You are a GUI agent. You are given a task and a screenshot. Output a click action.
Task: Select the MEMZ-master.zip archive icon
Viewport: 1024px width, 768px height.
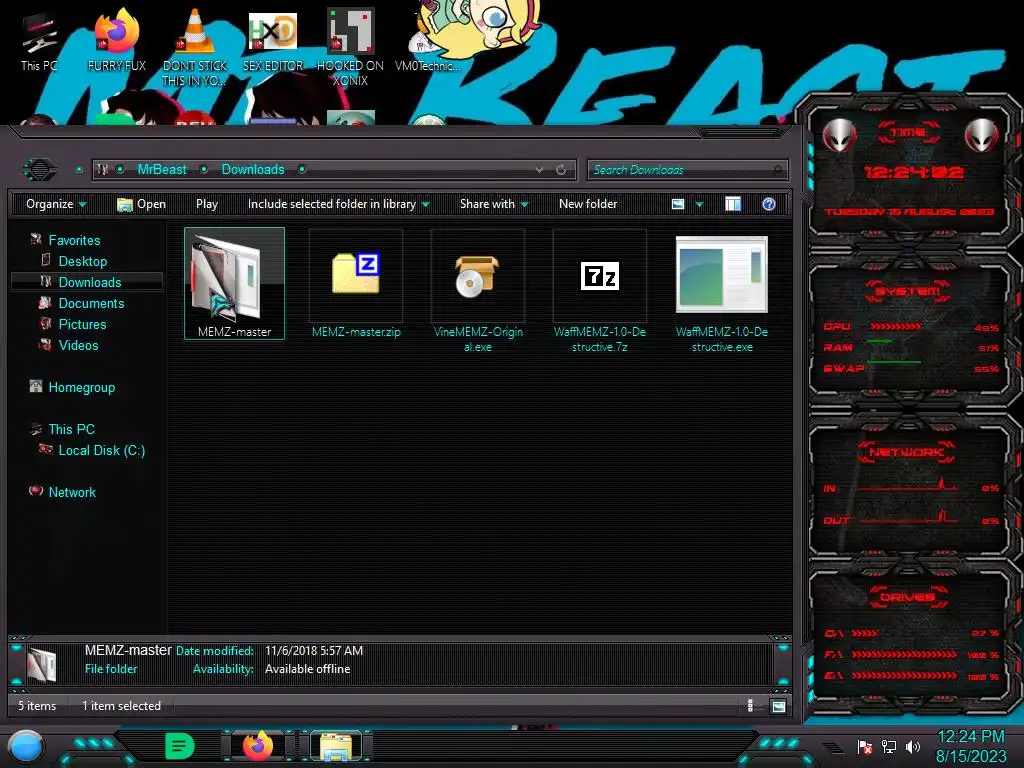356,273
